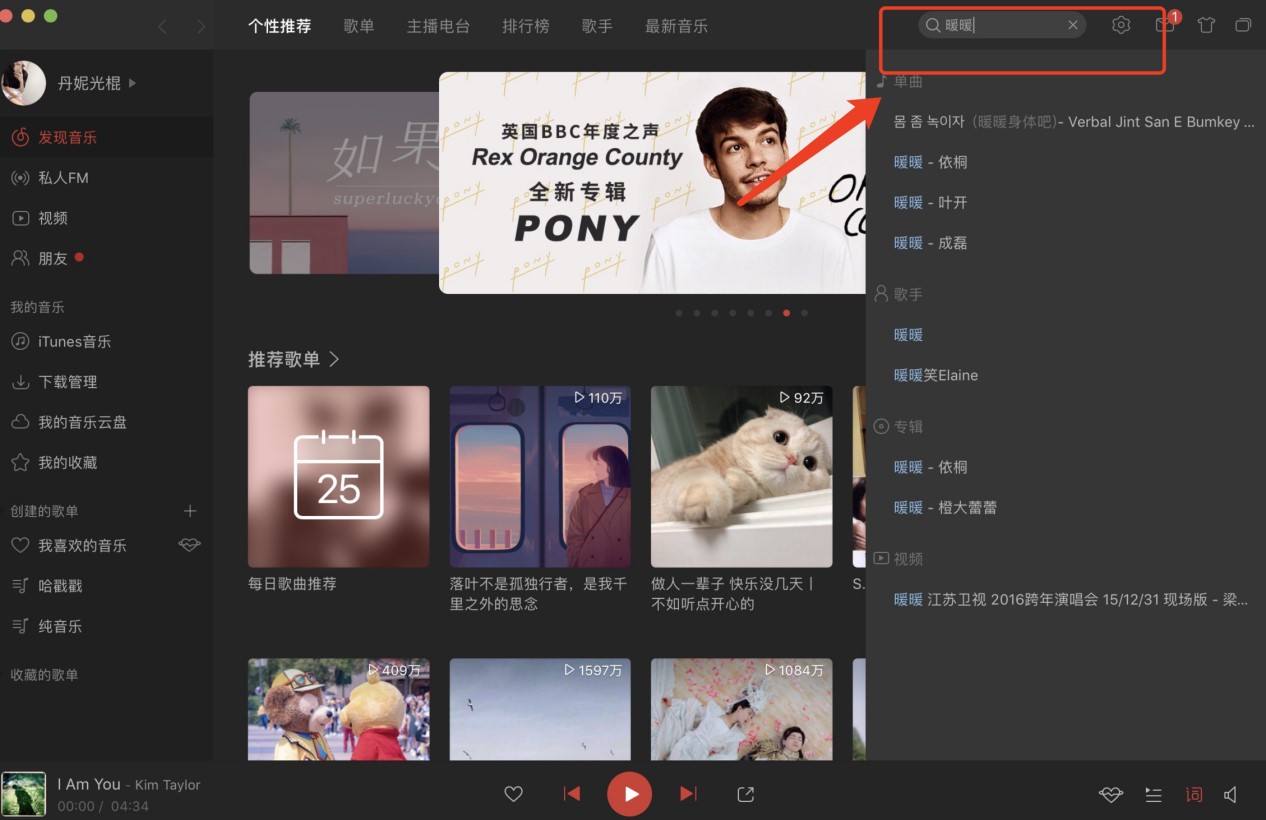
Task: Click the 如果 superlucky banner behind
Action: click(x=343, y=183)
